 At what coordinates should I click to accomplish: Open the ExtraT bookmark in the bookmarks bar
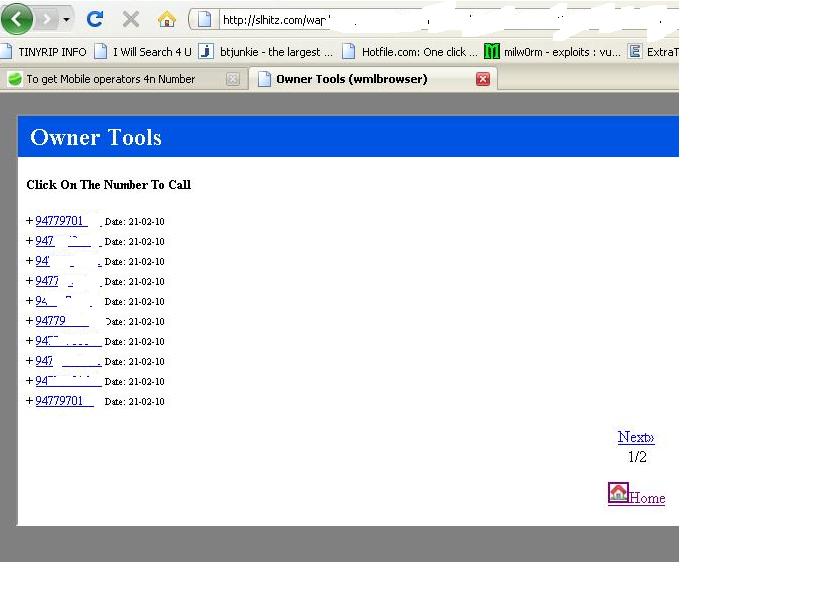[x=654, y=51]
